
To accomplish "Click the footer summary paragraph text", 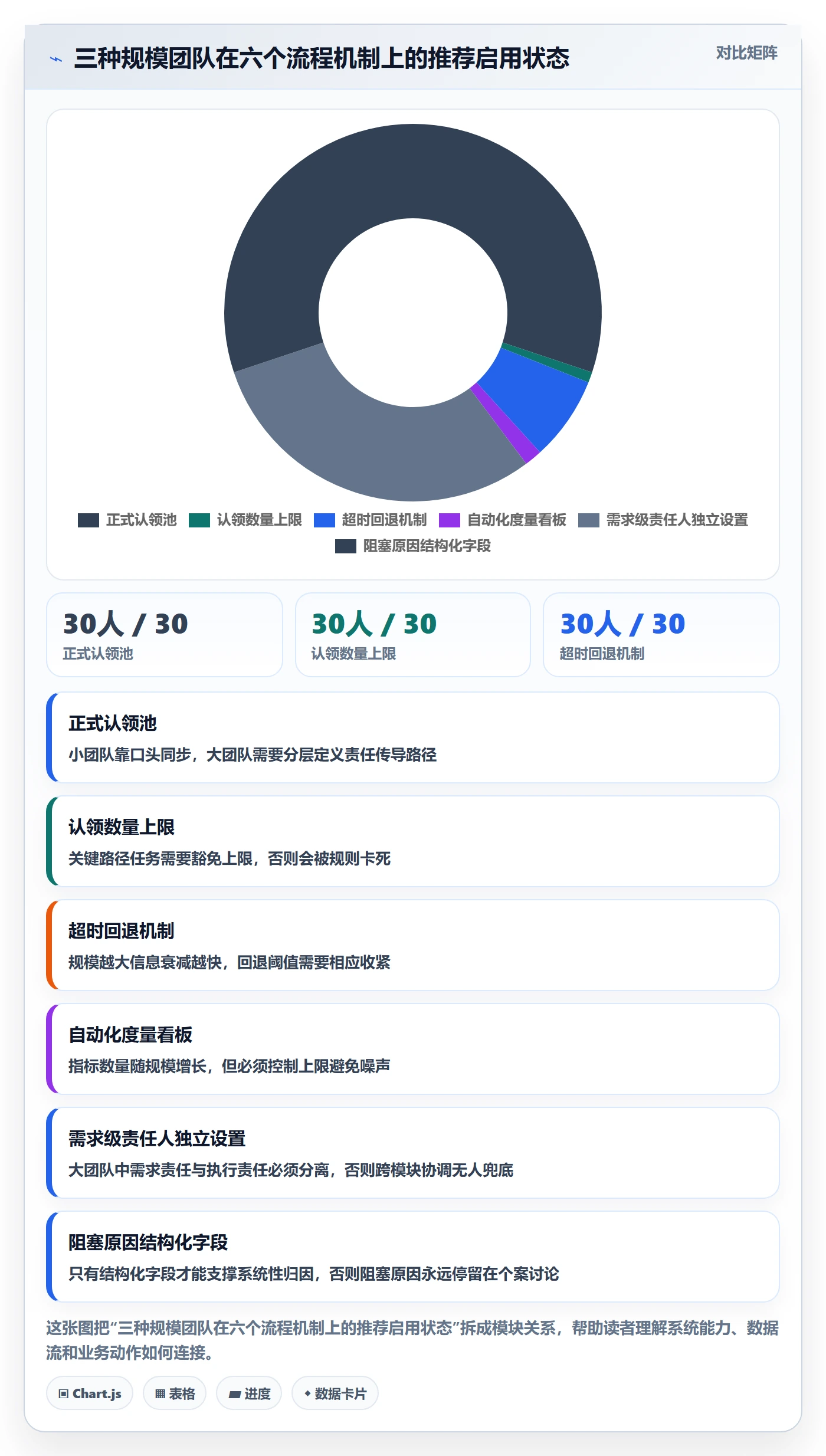I will 413,1340.
